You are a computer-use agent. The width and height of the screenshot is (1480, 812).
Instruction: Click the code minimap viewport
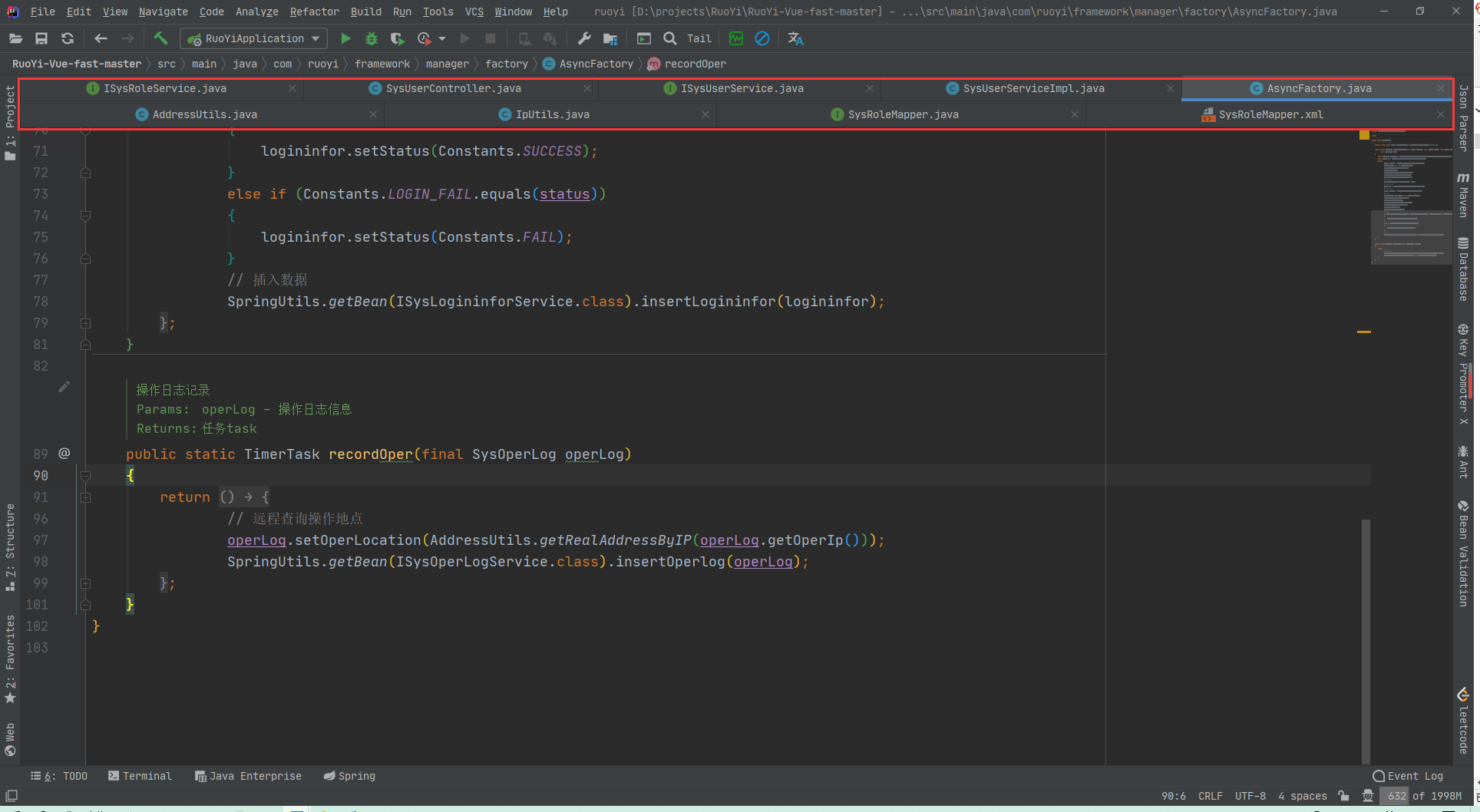[1411, 237]
